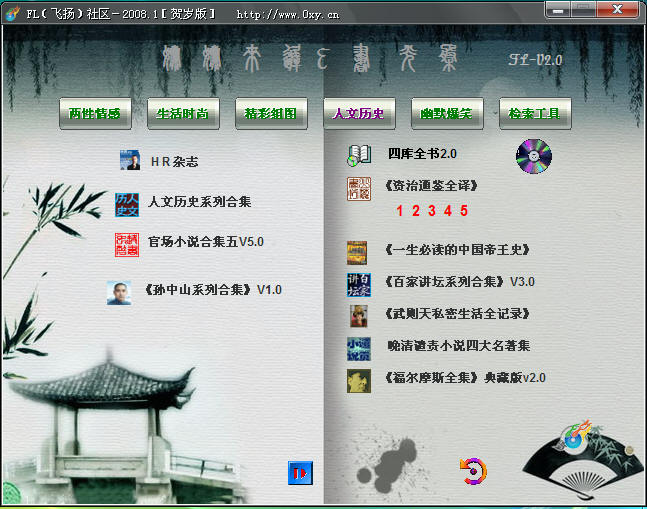This screenshot has width=647, height=509.
Task: Click the orange circular refresh arrow icon
Action: click(x=472, y=470)
